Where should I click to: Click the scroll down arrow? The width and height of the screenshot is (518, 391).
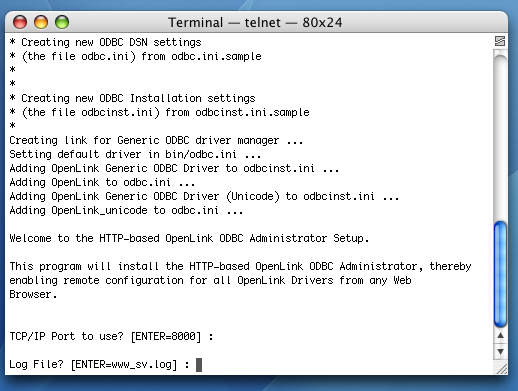click(500, 351)
